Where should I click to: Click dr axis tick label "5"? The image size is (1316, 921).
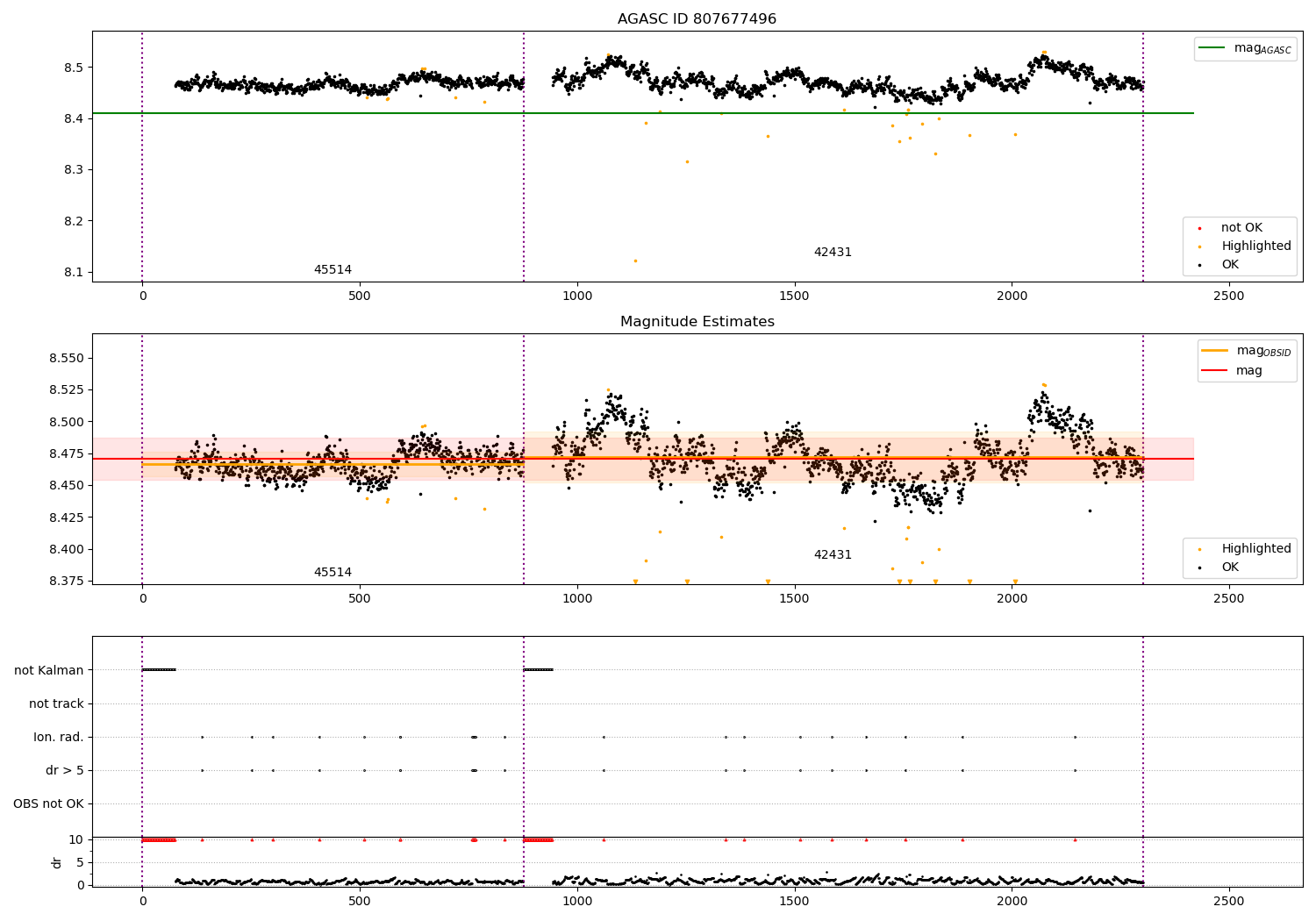click(80, 863)
